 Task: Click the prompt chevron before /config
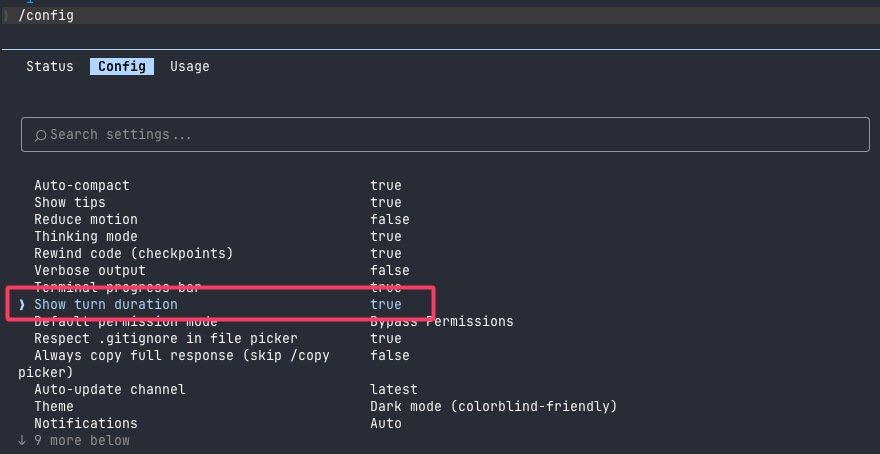pyautogui.click(x=6, y=16)
